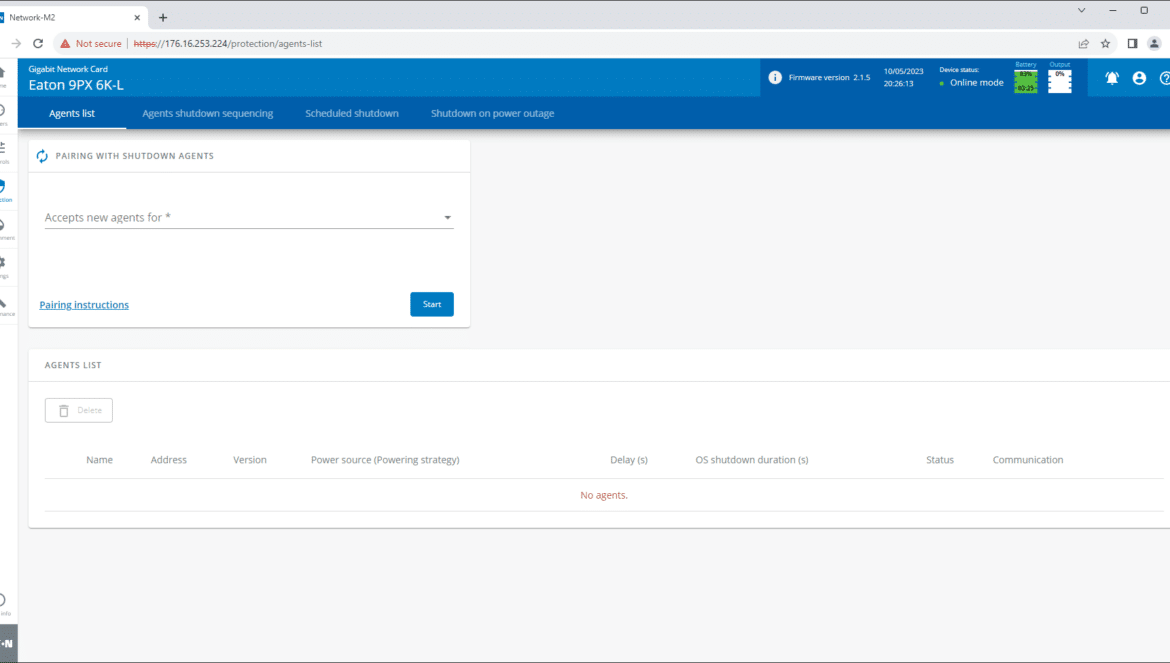Open a new browser tab
Screen dimensions: 1170x663
coord(163,17)
